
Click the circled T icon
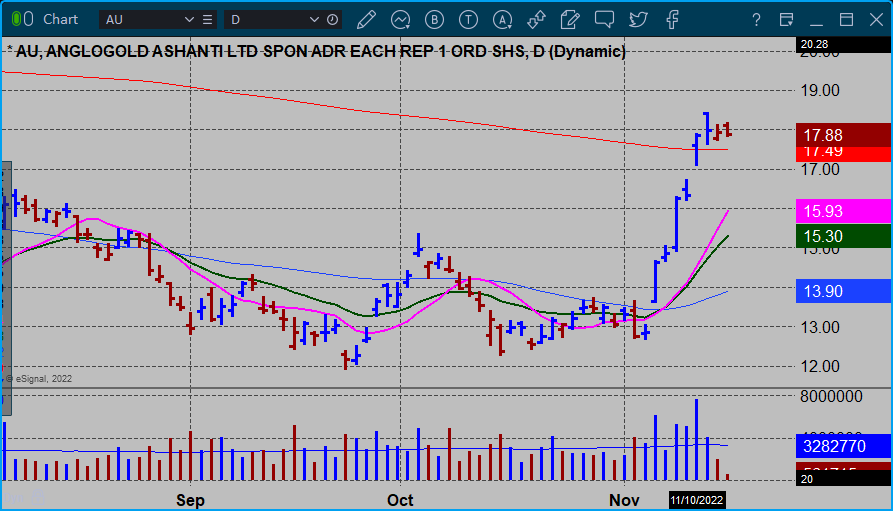click(468, 20)
